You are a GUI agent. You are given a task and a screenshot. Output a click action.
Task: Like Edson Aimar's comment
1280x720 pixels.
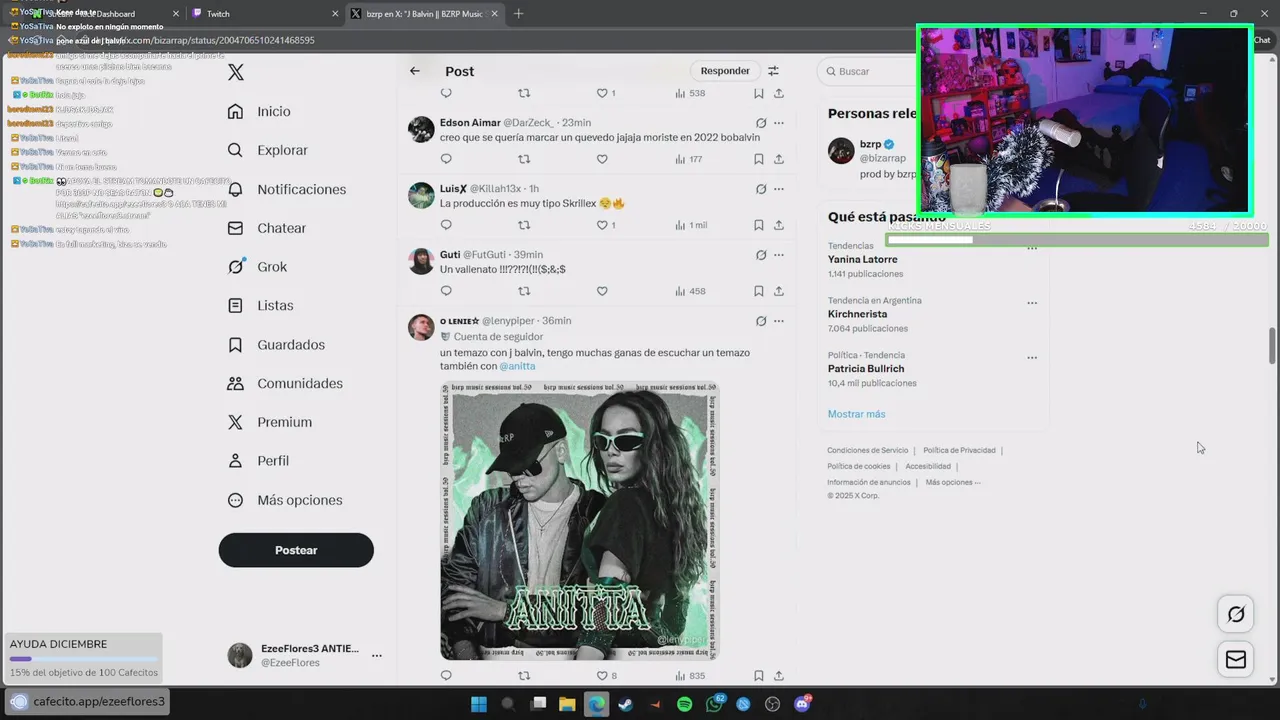[x=602, y=159]
